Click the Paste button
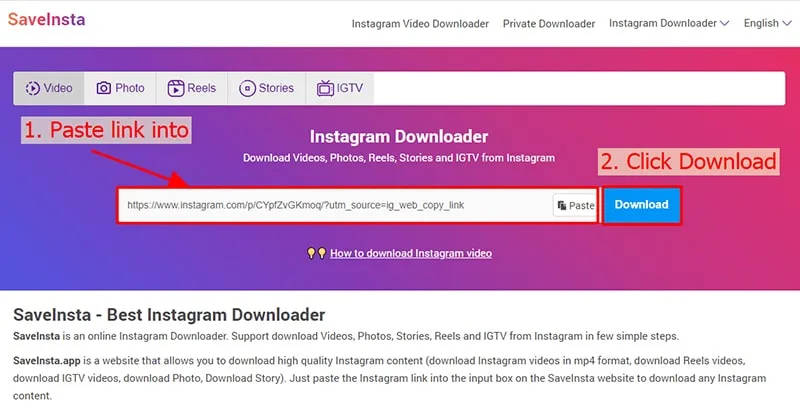The width and height of the screenshot is (800, 412). (575, 205)
